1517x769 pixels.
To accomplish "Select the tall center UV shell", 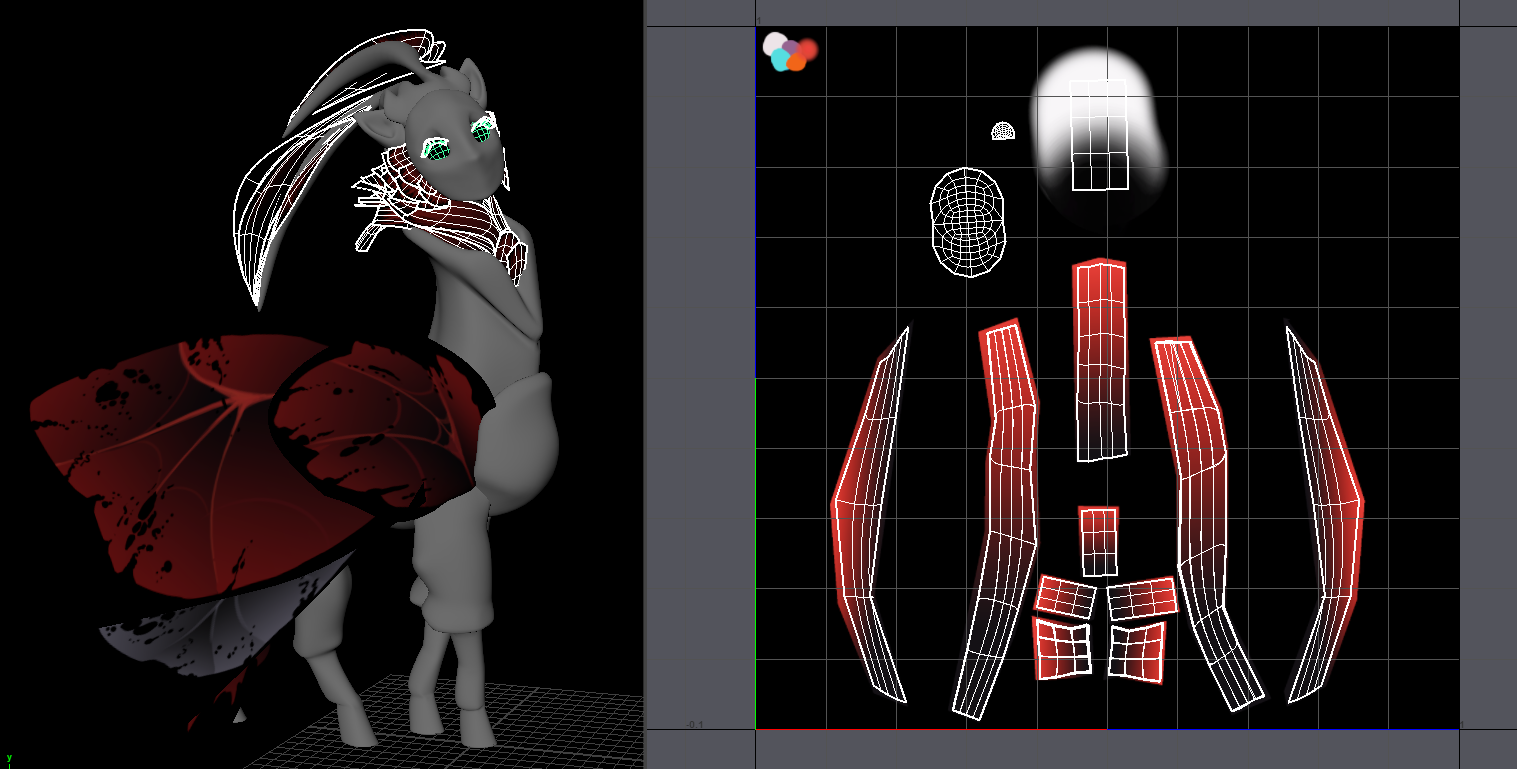I will coord(1100,361).
